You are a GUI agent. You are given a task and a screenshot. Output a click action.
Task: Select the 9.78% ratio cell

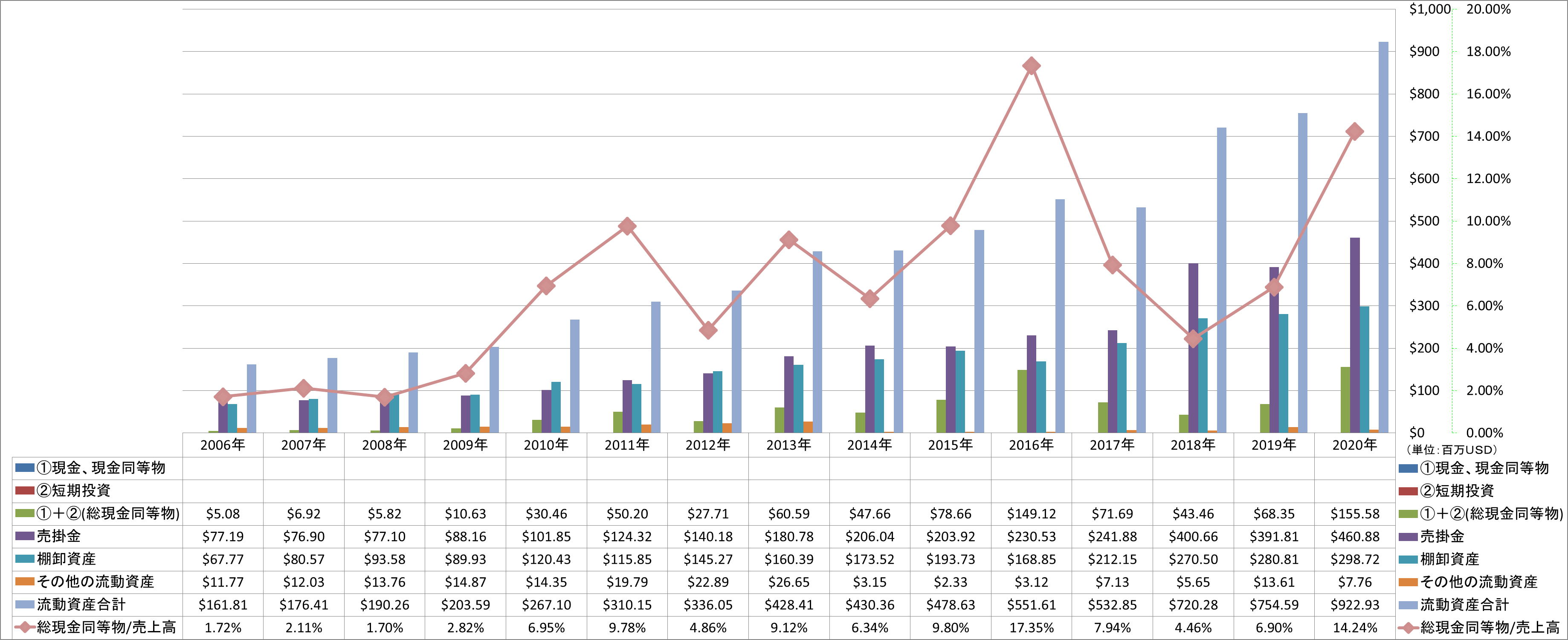click(x=627, y=627)
